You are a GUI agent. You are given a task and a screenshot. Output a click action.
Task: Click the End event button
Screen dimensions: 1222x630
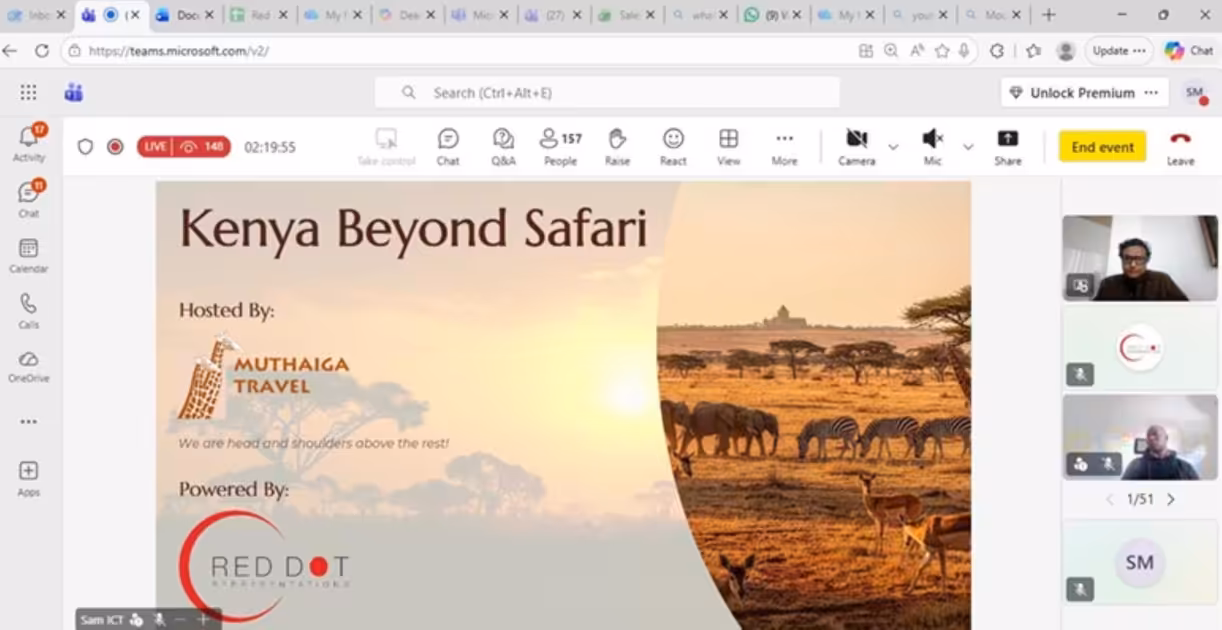[x=1101, y=146]
